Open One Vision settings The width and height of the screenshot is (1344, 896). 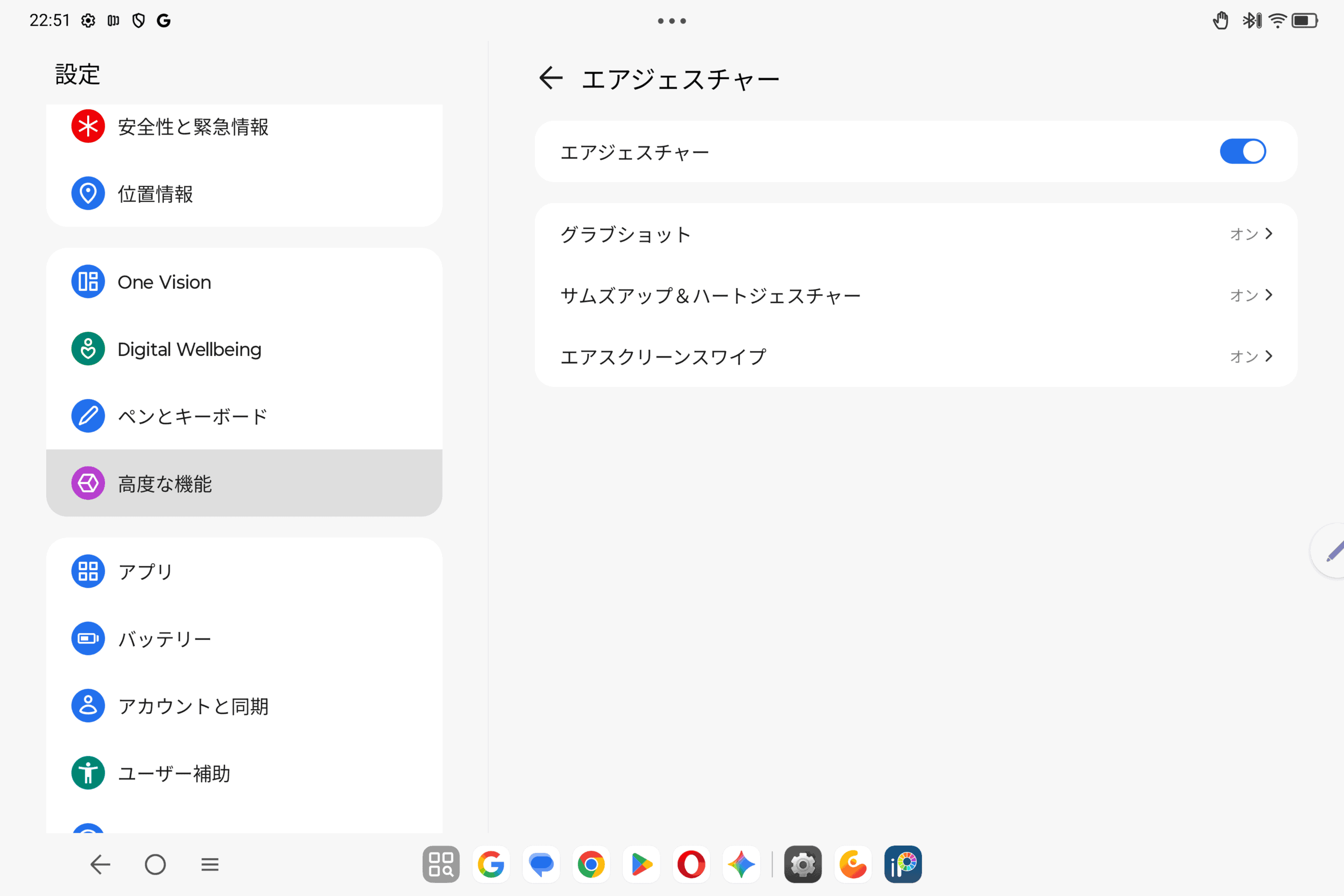click(x=244, y=282)
